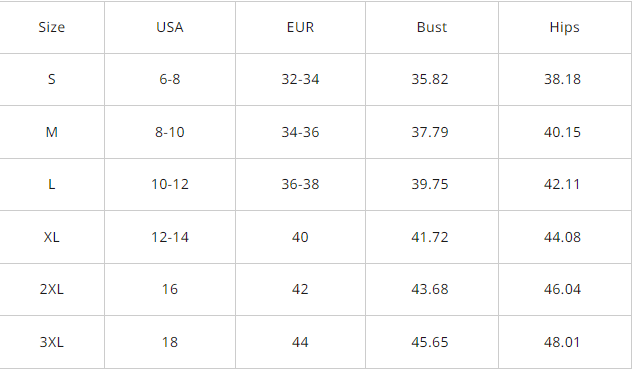Viewport: 633px width, 370px height.
Task: Select bust value 41.72
Action: click(x=432, y=237)
